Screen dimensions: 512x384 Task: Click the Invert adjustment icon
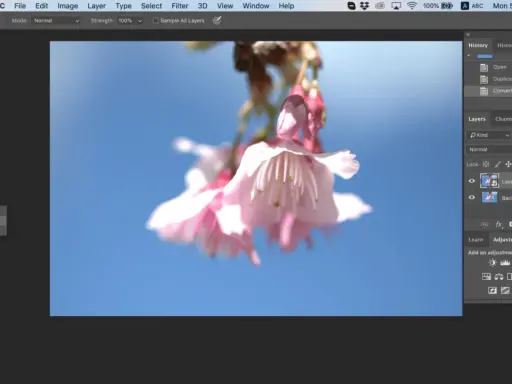click(x=492, y=290)
